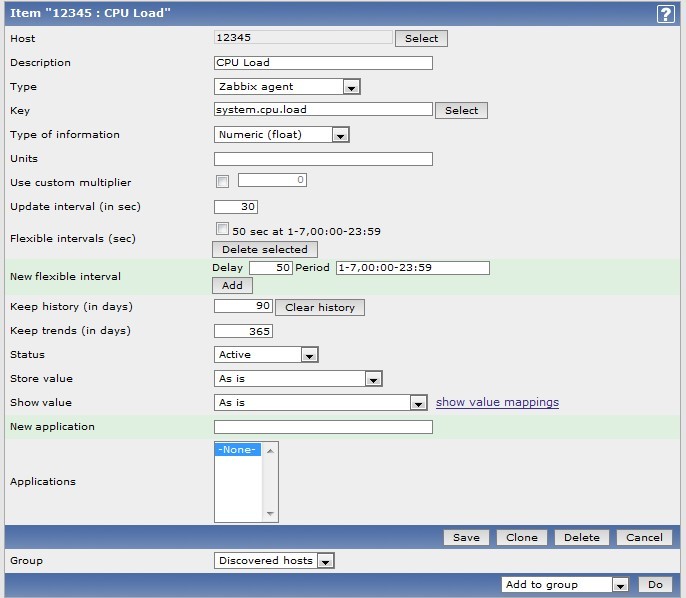
Task: Focus the Keep trends days field
Action: coord(243,331)
